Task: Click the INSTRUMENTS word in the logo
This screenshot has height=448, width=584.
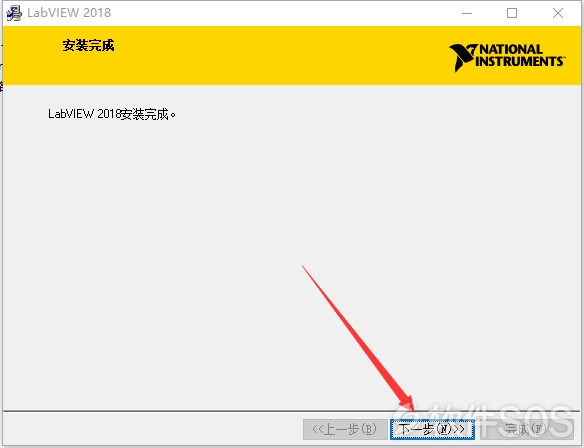Action: [x=520, y=61]
